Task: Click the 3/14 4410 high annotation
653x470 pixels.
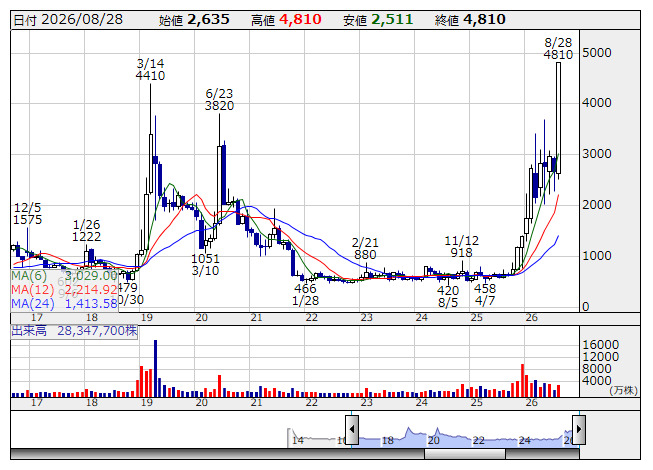Action: pyautogui.click(x=150, y=70)
